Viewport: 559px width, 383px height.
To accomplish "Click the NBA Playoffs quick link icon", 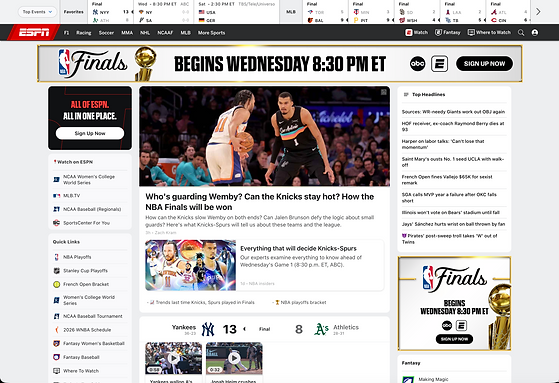I will (56, 257).
